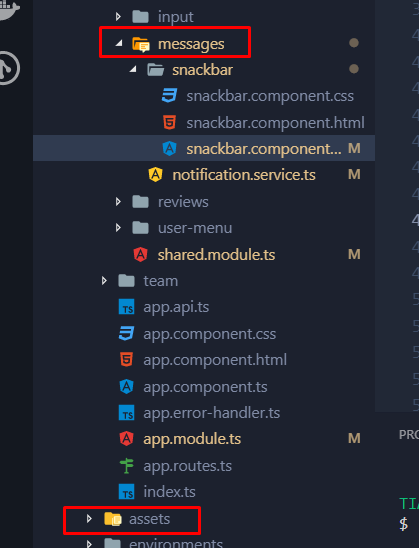The image size is (419, 548).
Task: Click the snackbar open folder icon
Action: coord(156,70)
